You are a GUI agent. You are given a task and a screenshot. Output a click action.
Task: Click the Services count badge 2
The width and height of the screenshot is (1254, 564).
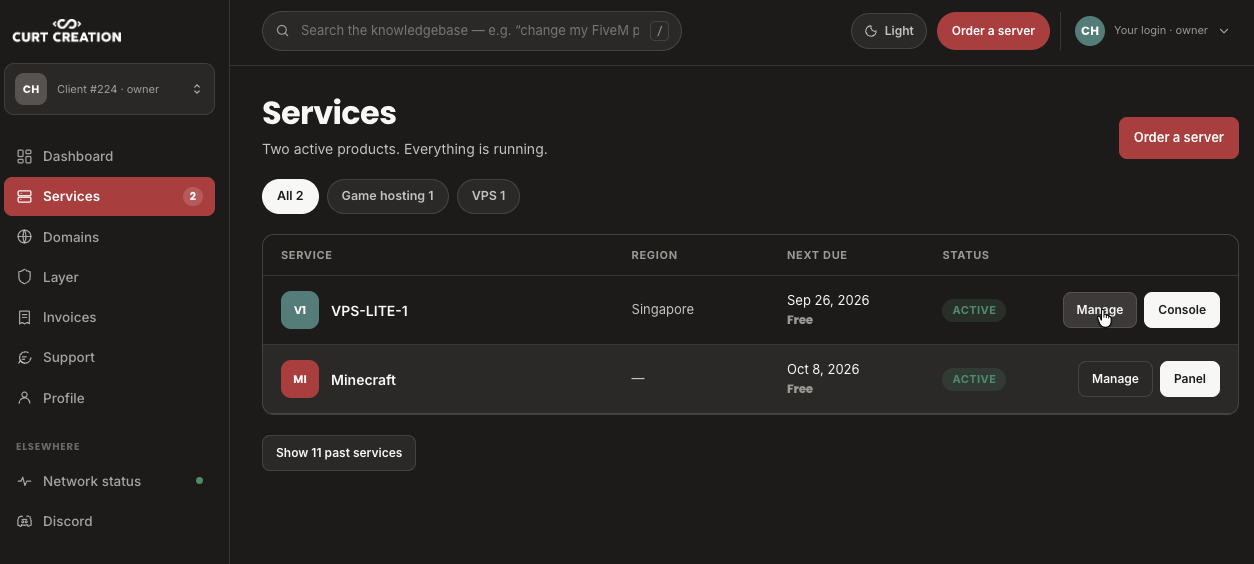(x=193, y=196)
